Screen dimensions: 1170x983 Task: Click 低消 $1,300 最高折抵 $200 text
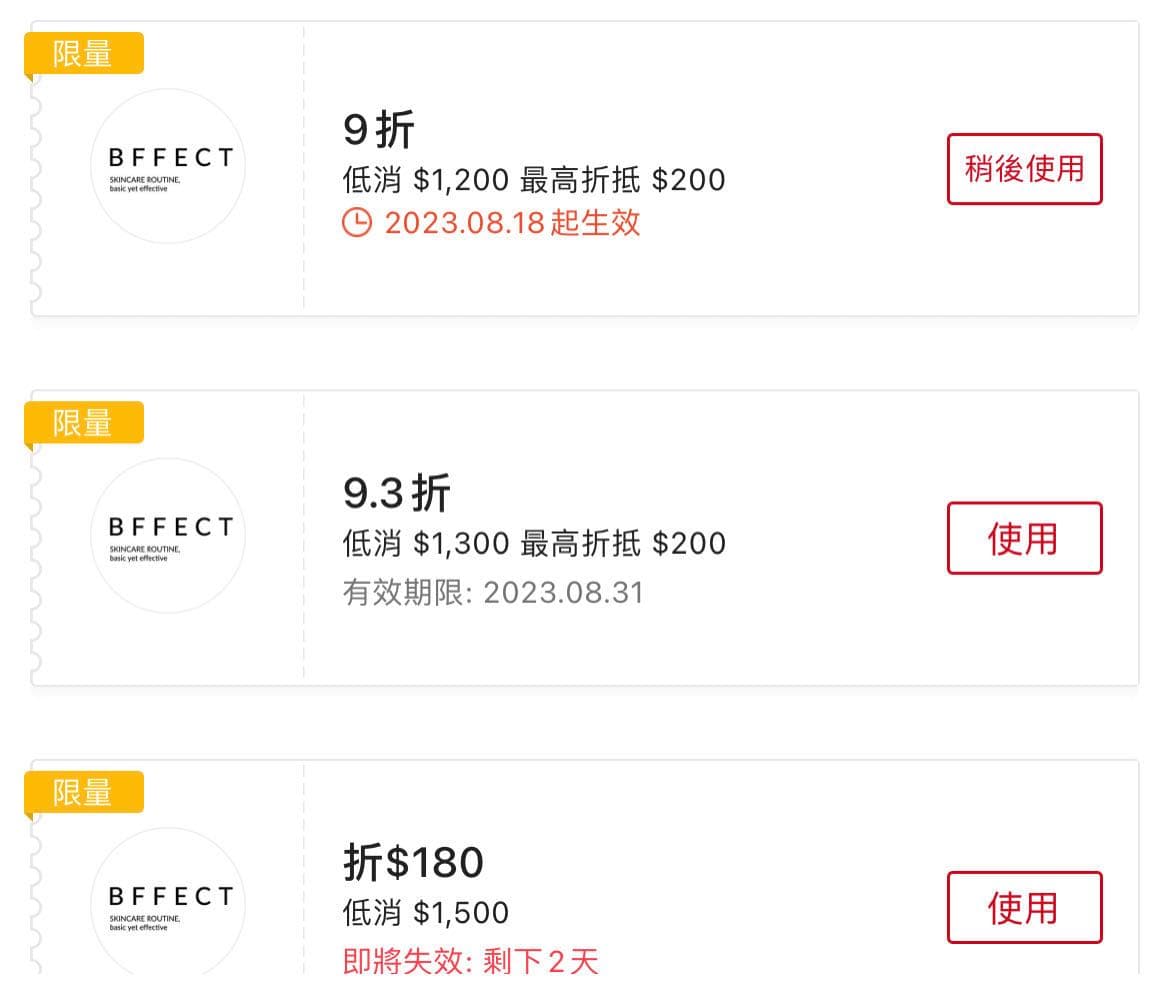[x=534, y=543]
